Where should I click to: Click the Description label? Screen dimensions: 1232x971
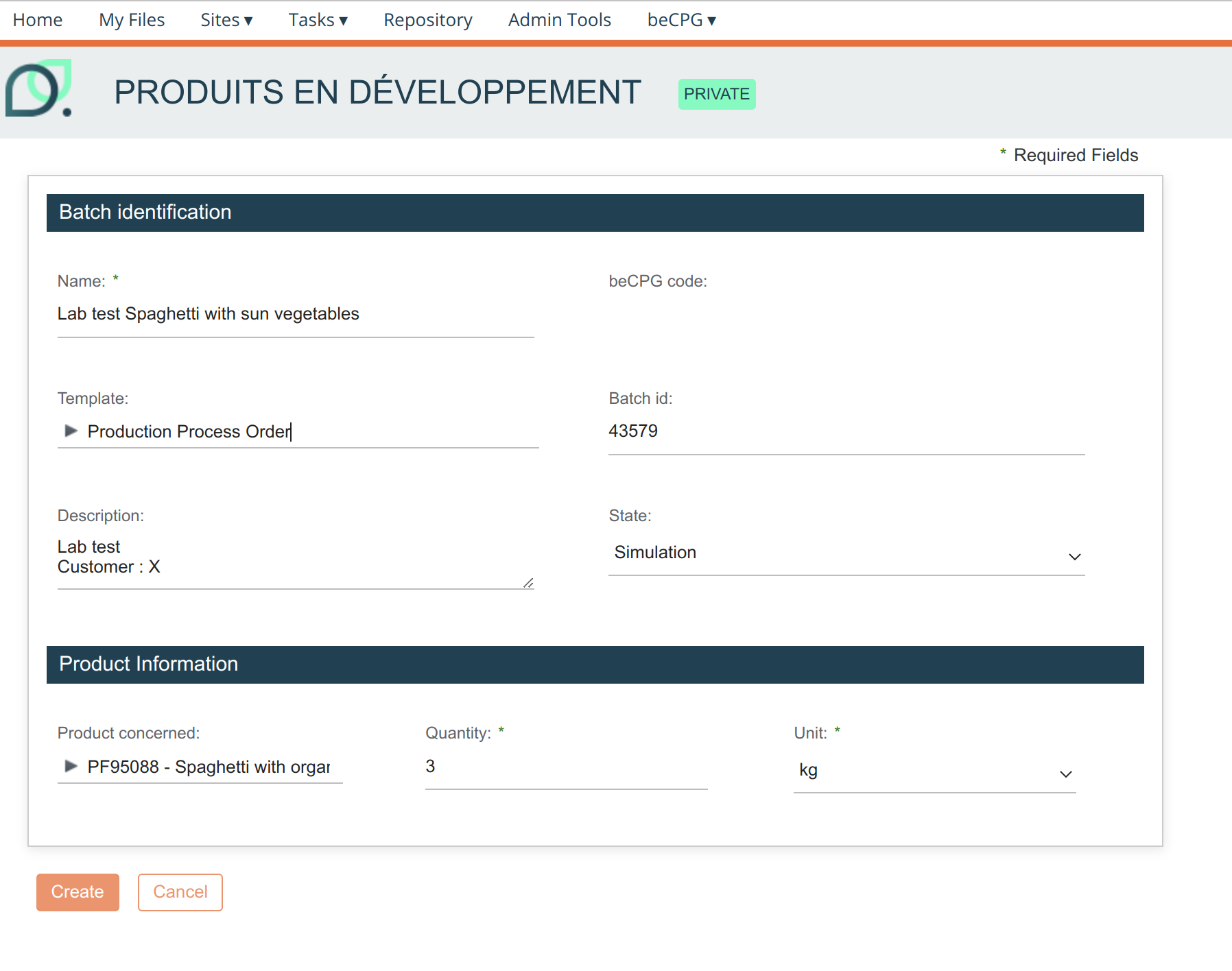click(x=101, y=516)
